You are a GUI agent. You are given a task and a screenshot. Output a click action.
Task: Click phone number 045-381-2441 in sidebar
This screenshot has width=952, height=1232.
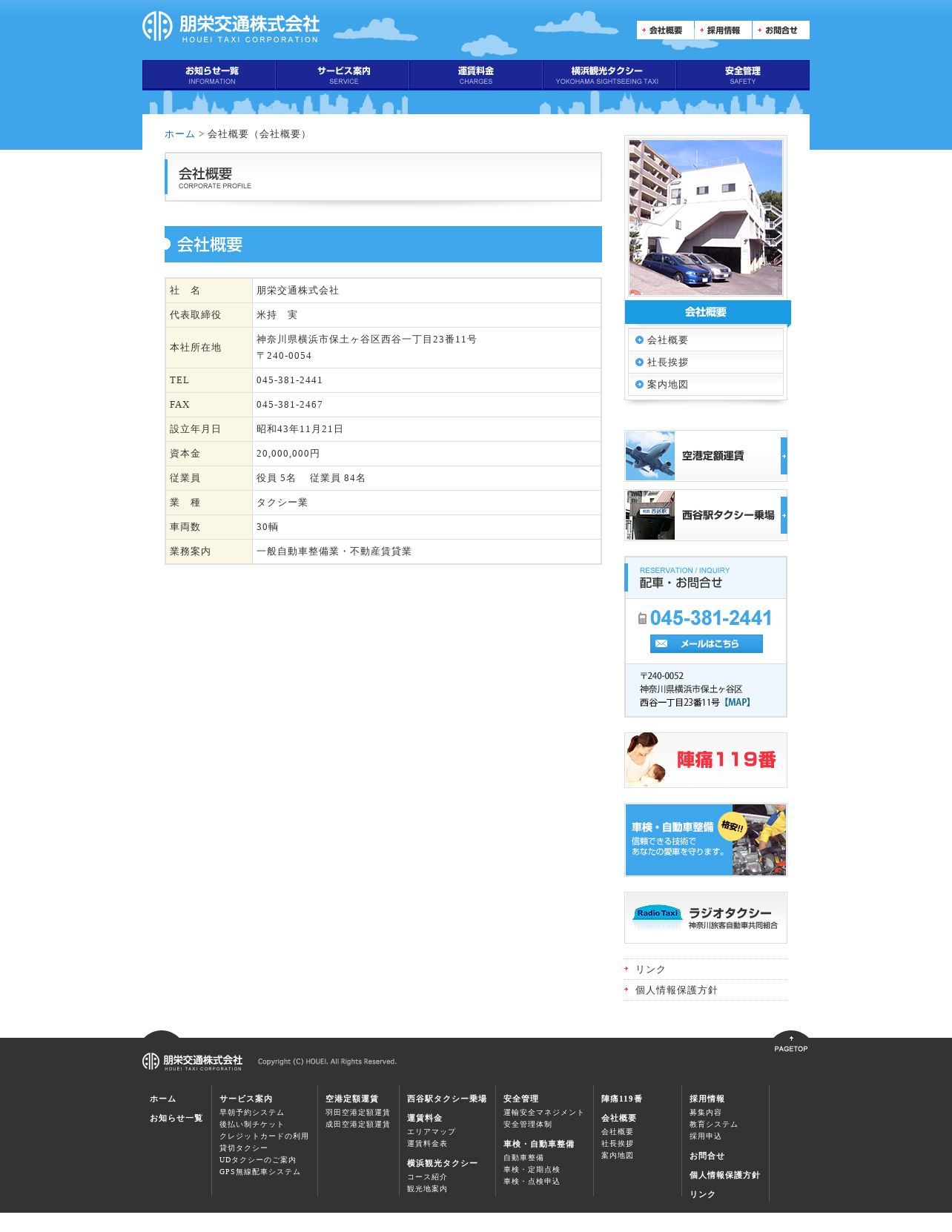(x=710, y=618)
